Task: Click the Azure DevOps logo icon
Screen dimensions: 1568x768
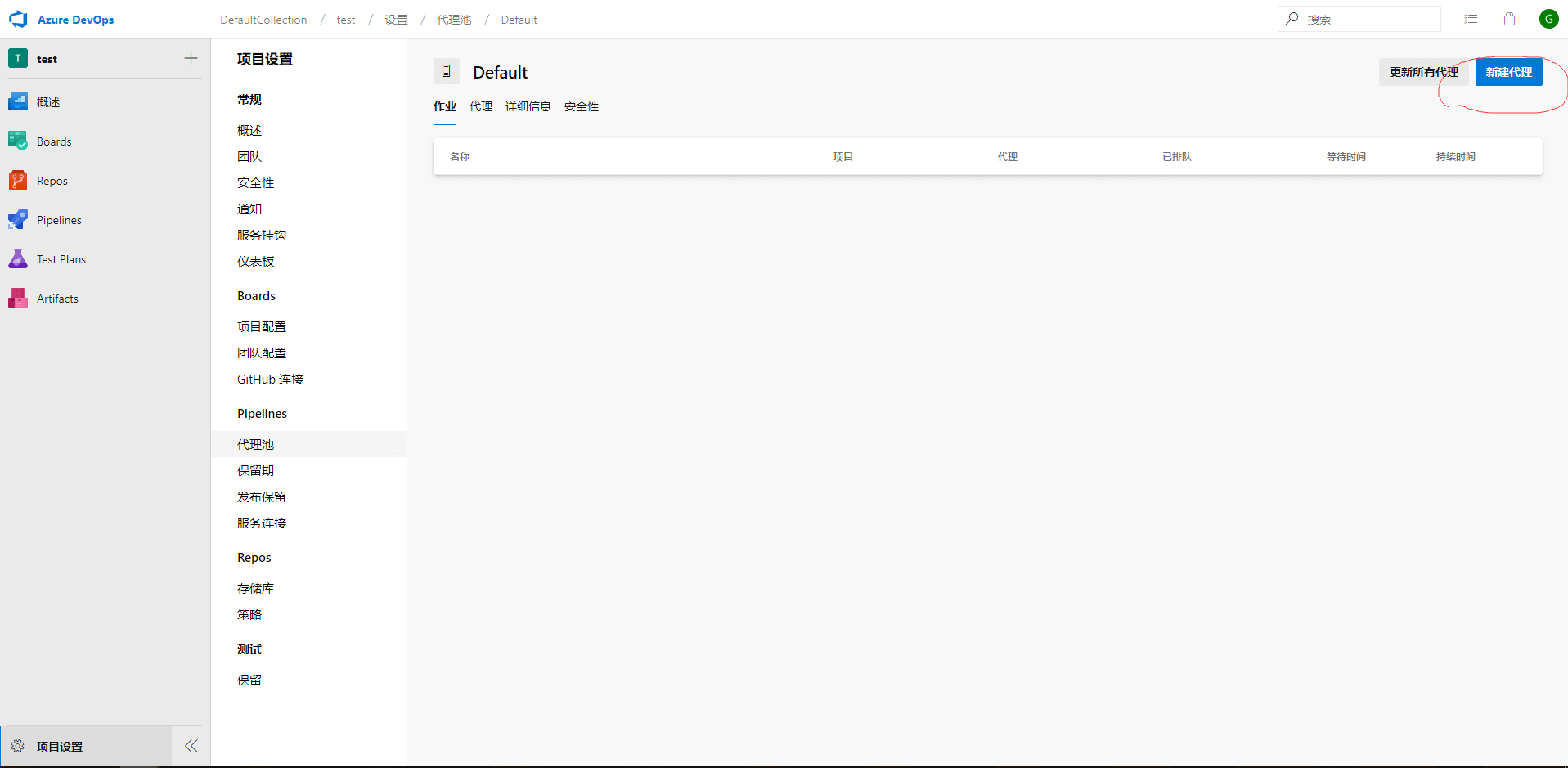Action: coord(18,20)
